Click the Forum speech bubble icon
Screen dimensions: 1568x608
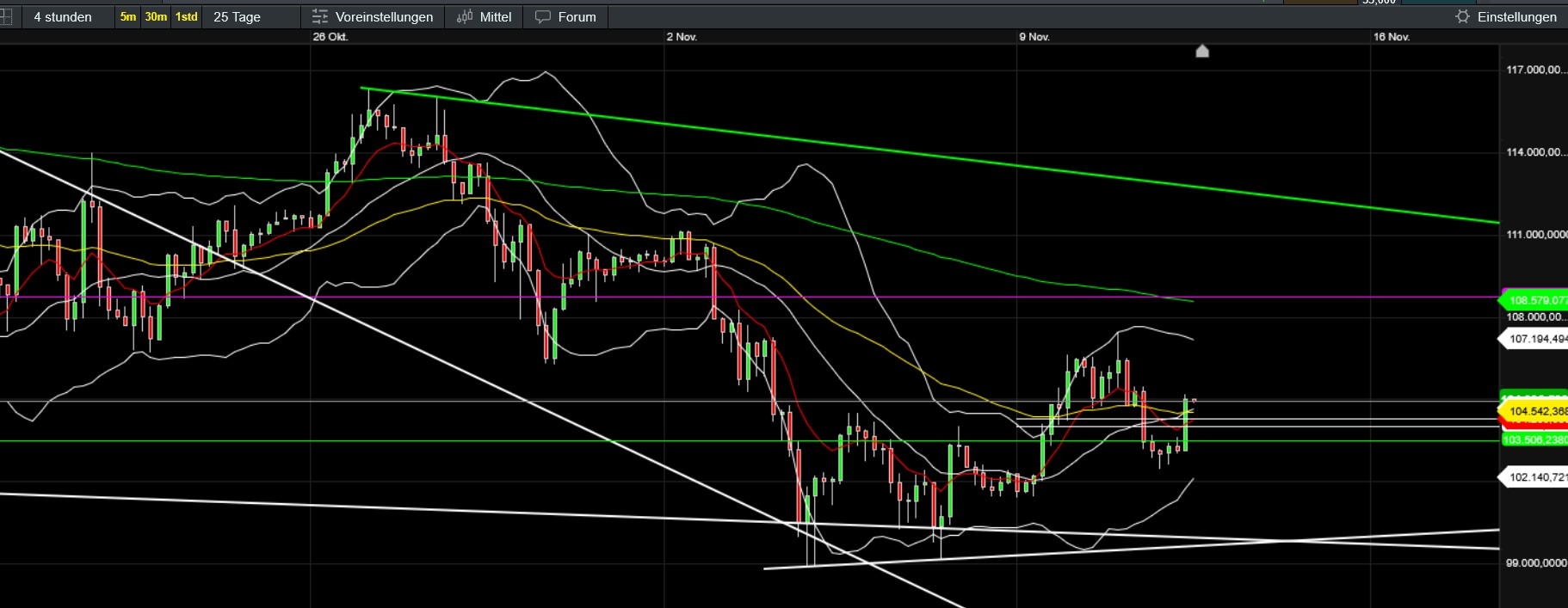pos(543,17)
